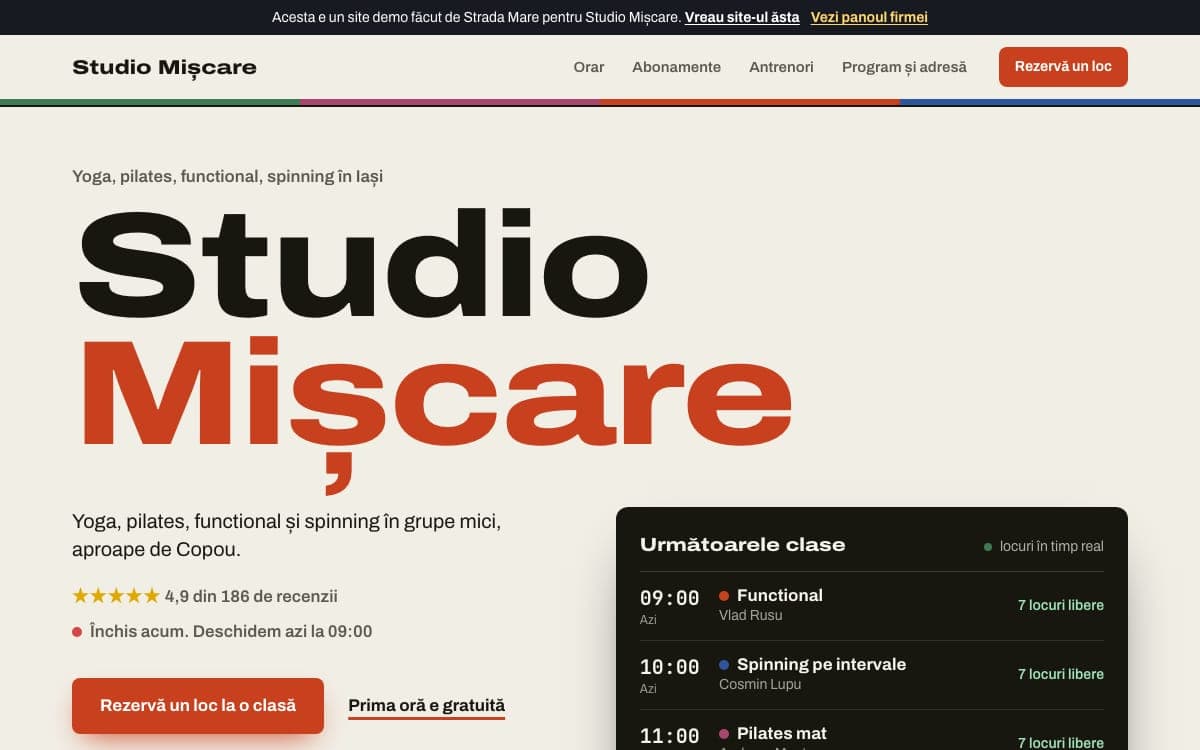Click the "locuri în timp real" label
1200x750 pixels.
(1051, 546)
